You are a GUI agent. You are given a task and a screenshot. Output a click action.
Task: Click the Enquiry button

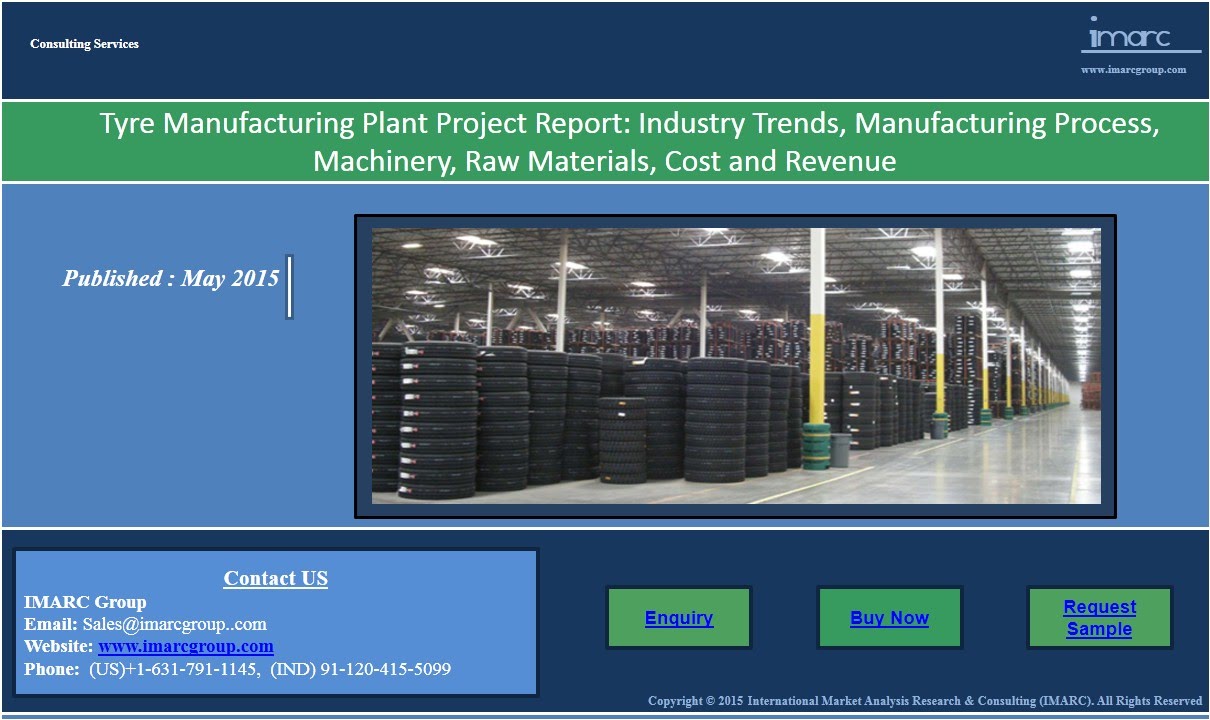click(679, 618)
